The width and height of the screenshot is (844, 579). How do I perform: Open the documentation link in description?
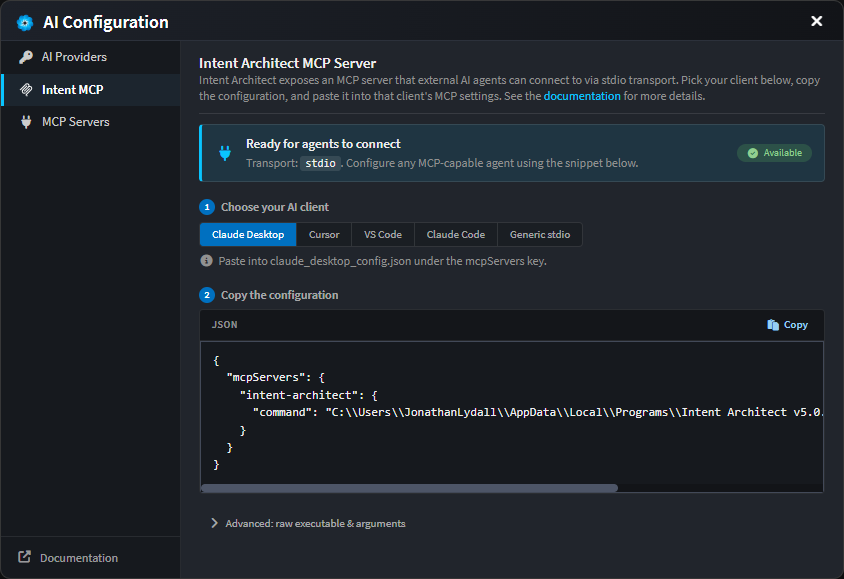pos(582,96)
